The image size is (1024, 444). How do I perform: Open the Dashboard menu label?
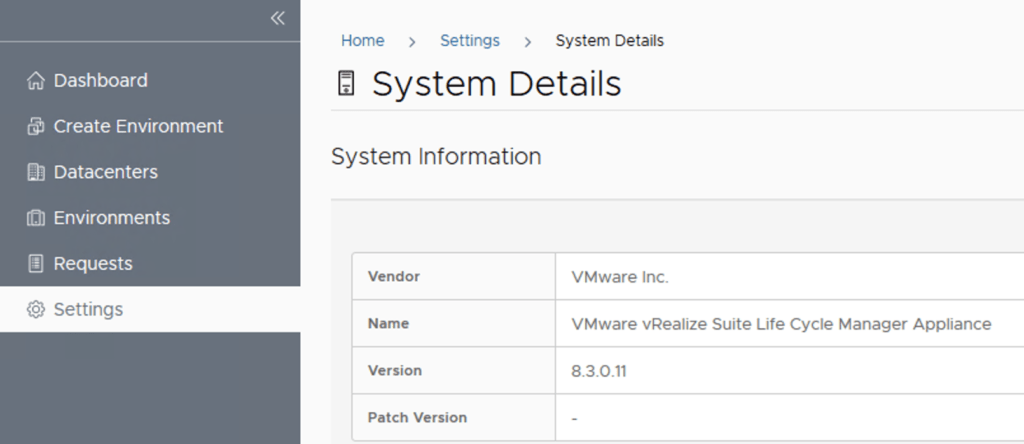[x=100, y=81]
